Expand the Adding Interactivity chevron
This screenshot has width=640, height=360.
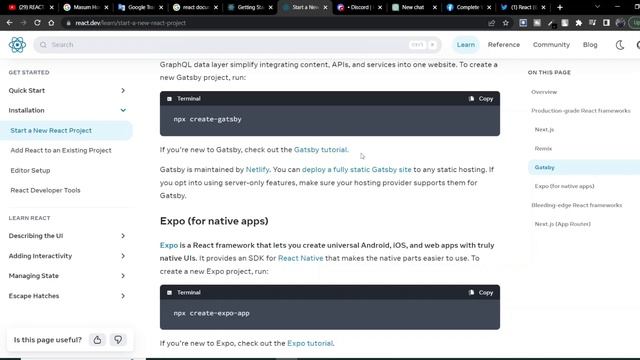coord(123,256)
